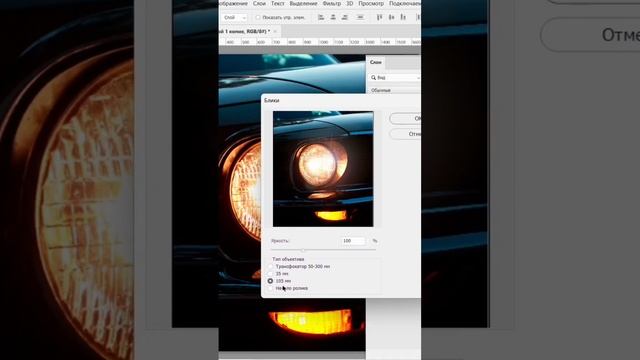640x360 pixels.
Task: Click the align horizontal centers icon
Action: pyautogui.click(x=333, y=17)
